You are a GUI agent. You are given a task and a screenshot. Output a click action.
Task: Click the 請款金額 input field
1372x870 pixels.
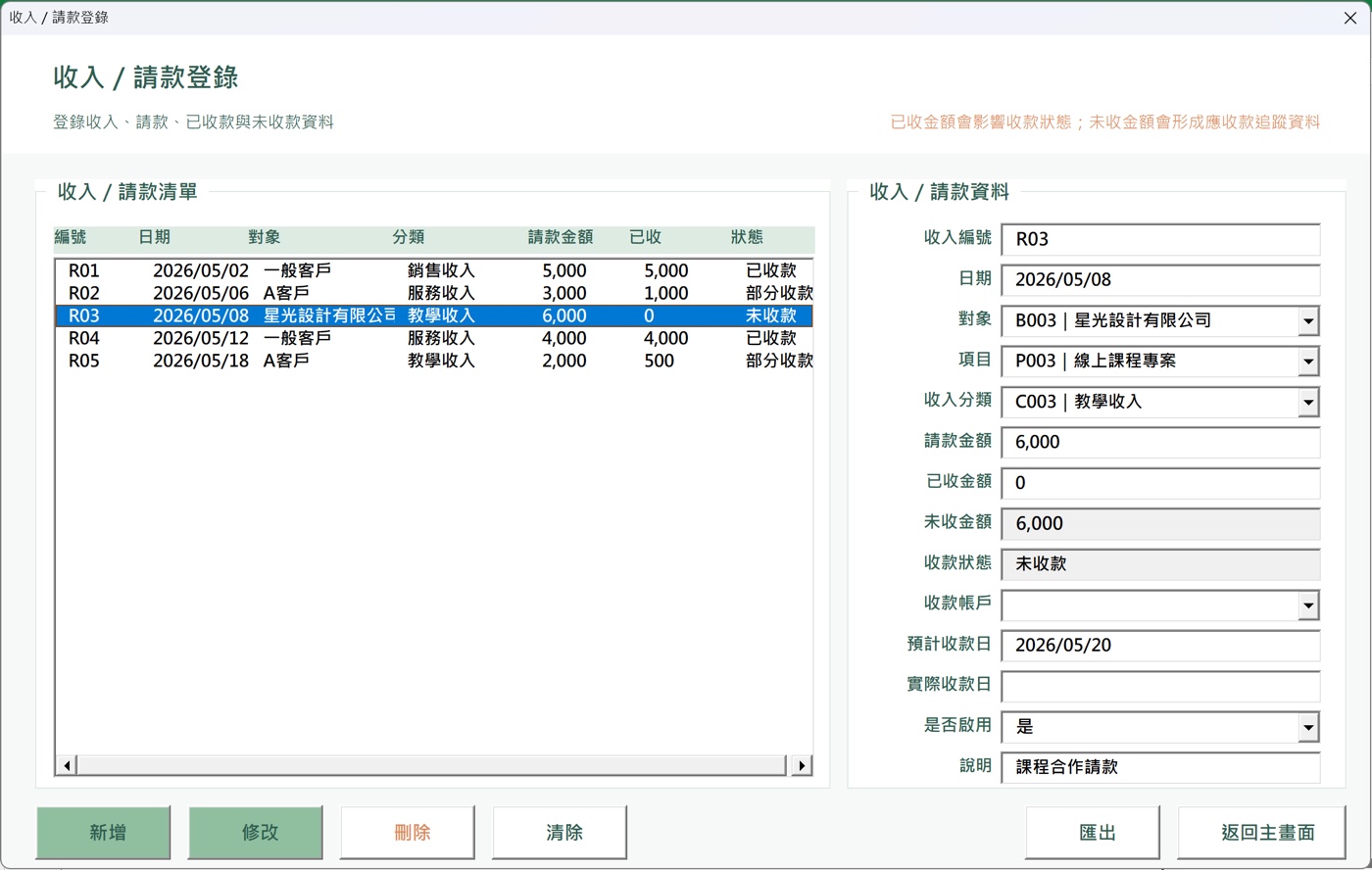tap(1160, 443)
